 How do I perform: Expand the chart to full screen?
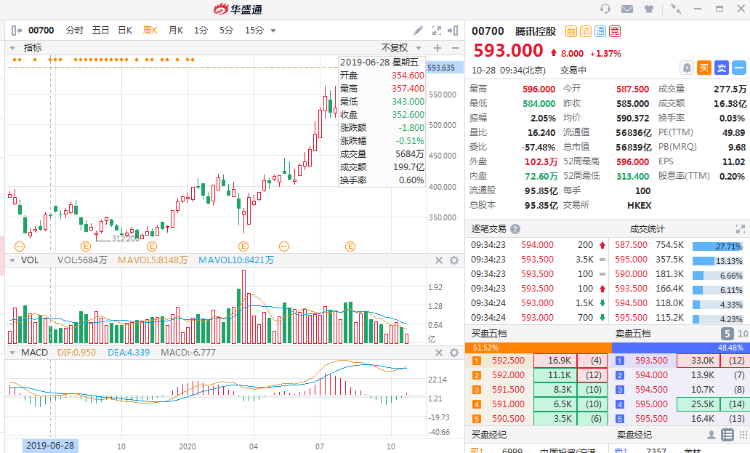click(437, 31)
